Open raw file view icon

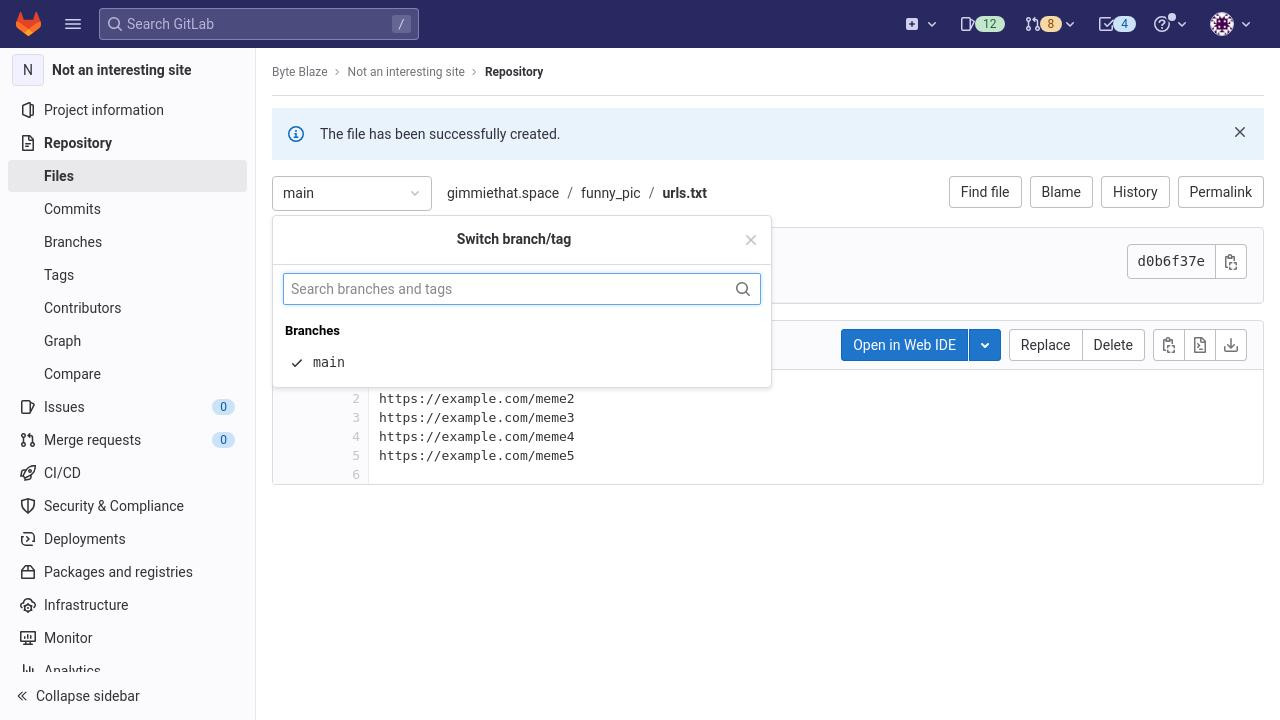1200,345
